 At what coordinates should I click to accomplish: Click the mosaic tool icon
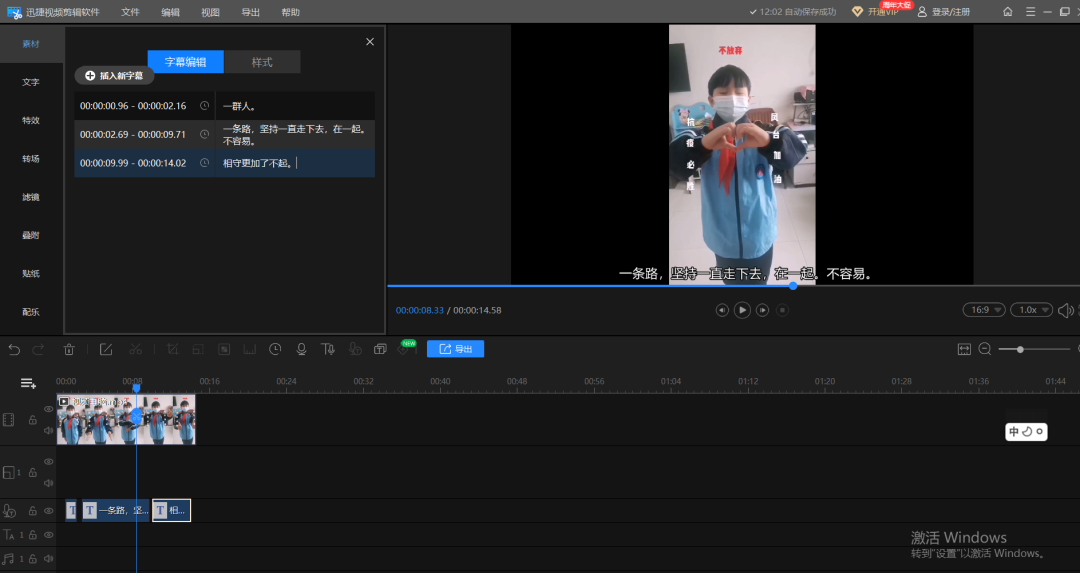(x=224, y=349)
